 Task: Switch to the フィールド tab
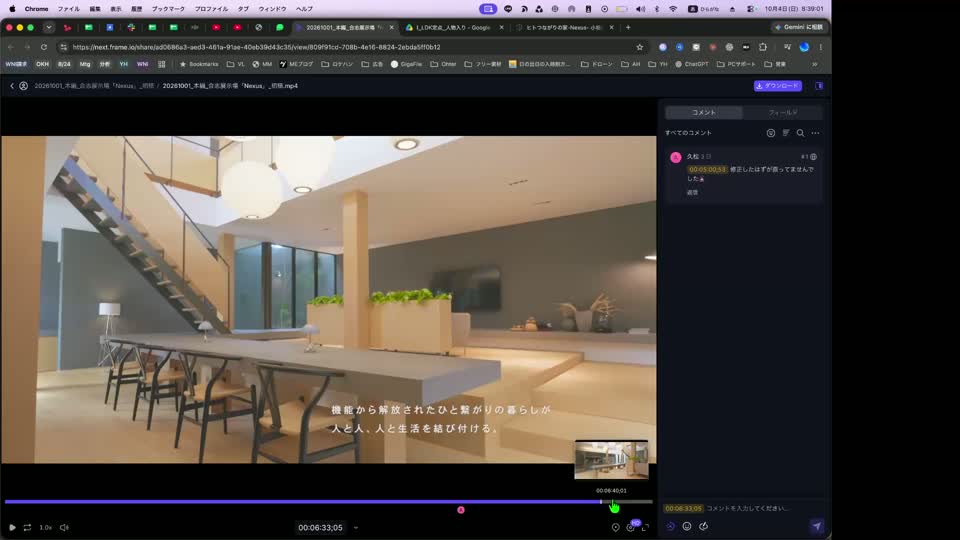coord(782,113)
